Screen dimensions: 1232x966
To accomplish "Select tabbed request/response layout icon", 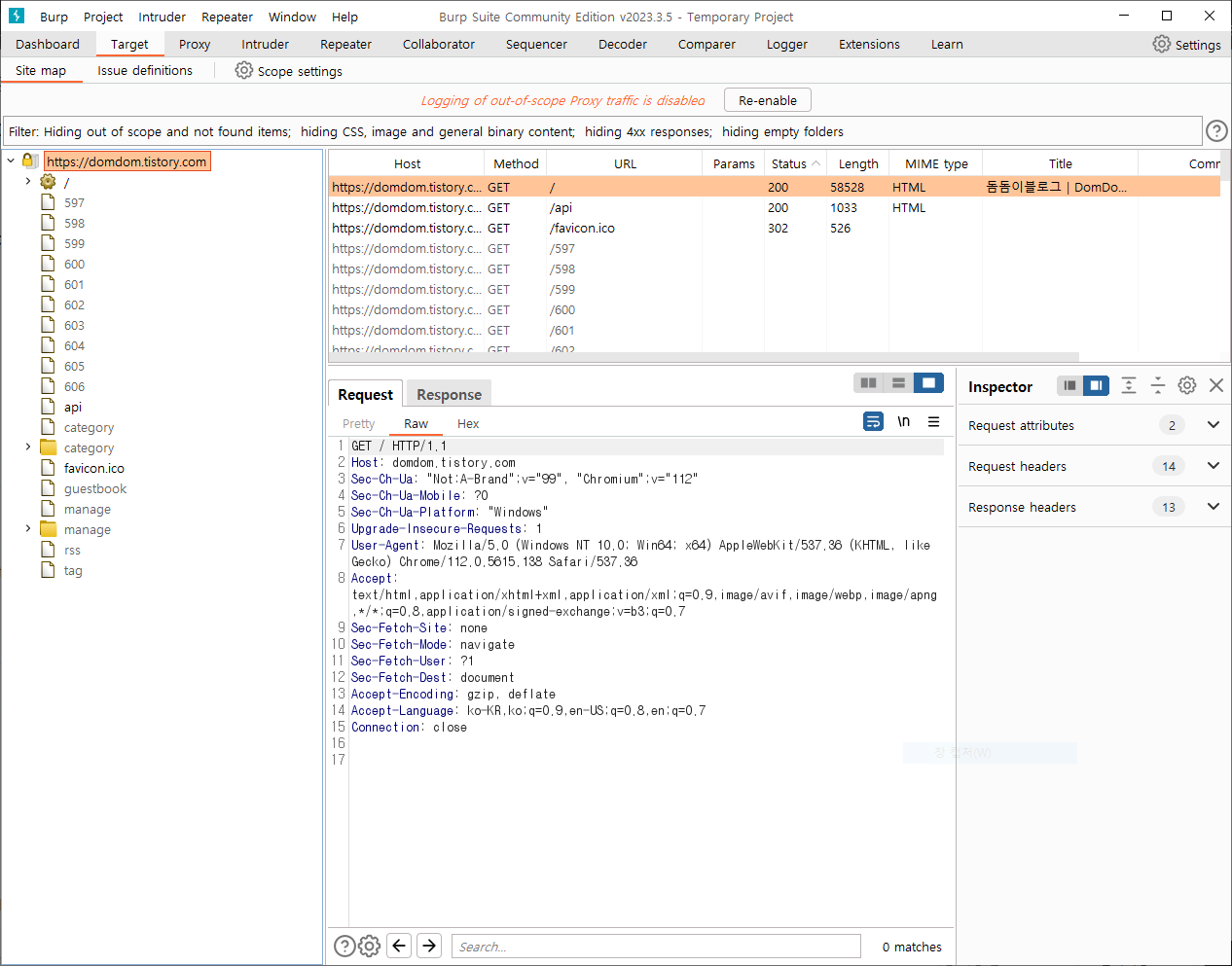I will [929, 383].
